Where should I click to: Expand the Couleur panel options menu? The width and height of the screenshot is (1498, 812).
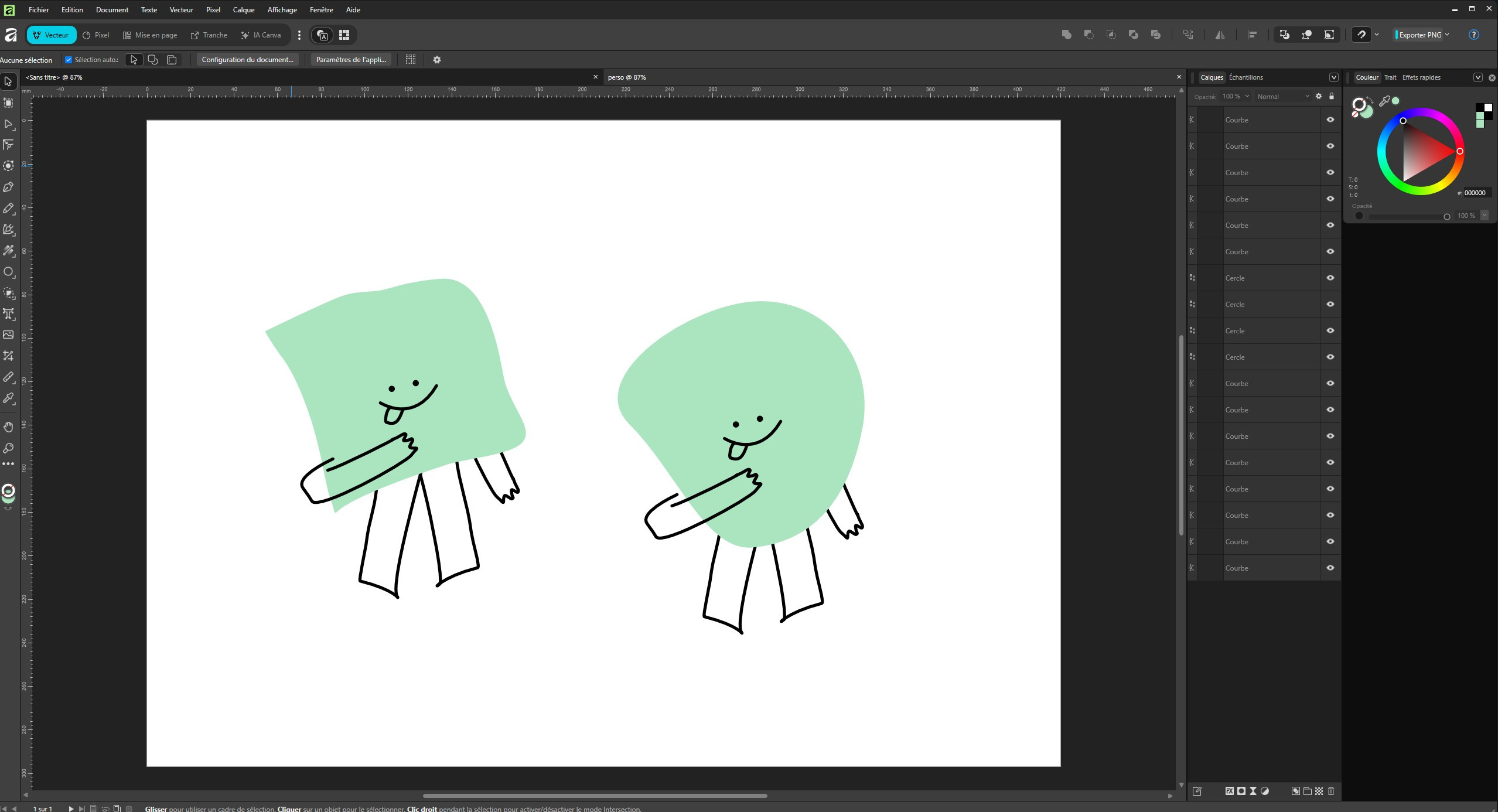[1478, 77]
